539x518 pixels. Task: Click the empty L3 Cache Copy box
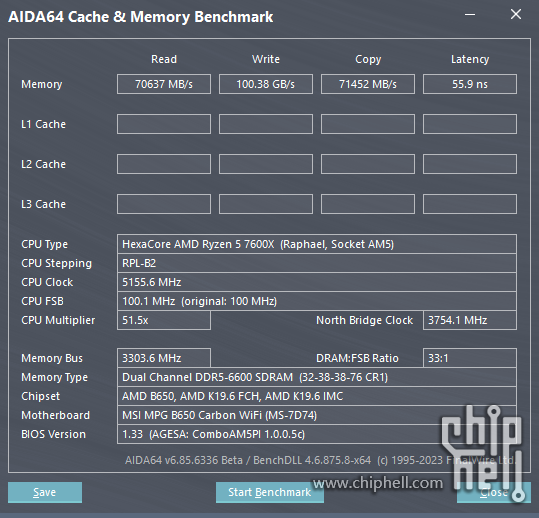click(368, 204)
